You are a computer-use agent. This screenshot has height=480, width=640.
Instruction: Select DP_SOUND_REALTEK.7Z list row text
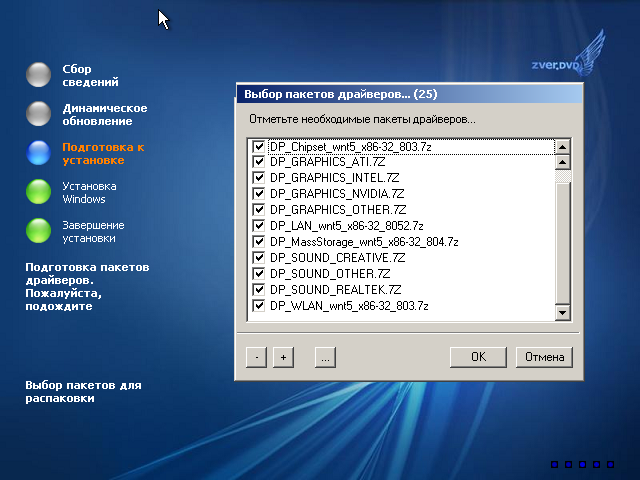[336, 289]
